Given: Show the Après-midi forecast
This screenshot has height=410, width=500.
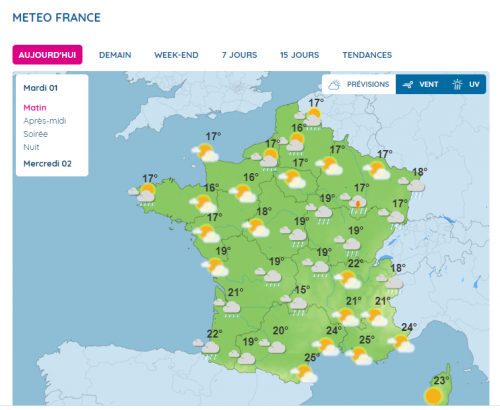Looking at the screenshot, I should pyautogui.click(x=45, y=121).
